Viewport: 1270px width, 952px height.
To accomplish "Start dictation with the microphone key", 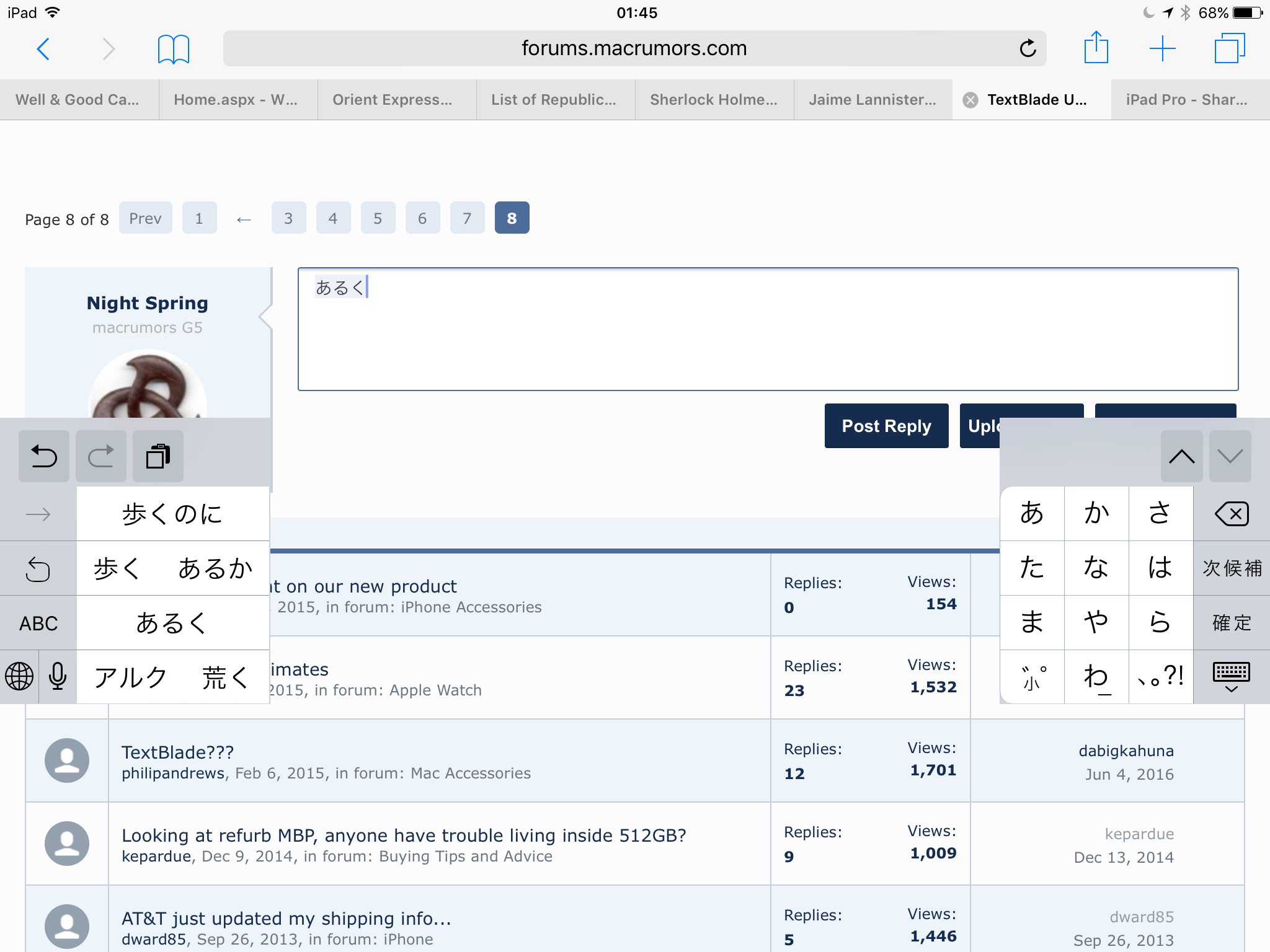I will (x=58, y=676).
